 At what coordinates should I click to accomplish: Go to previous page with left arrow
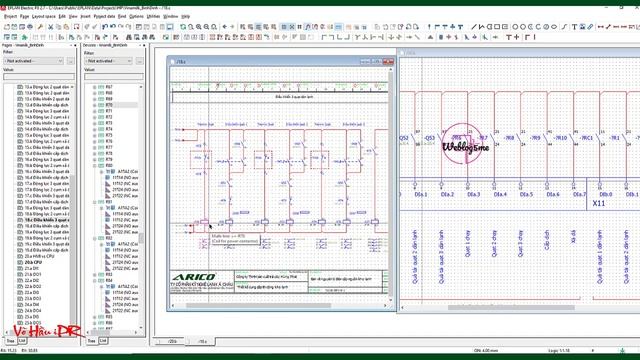pos(224,27)
